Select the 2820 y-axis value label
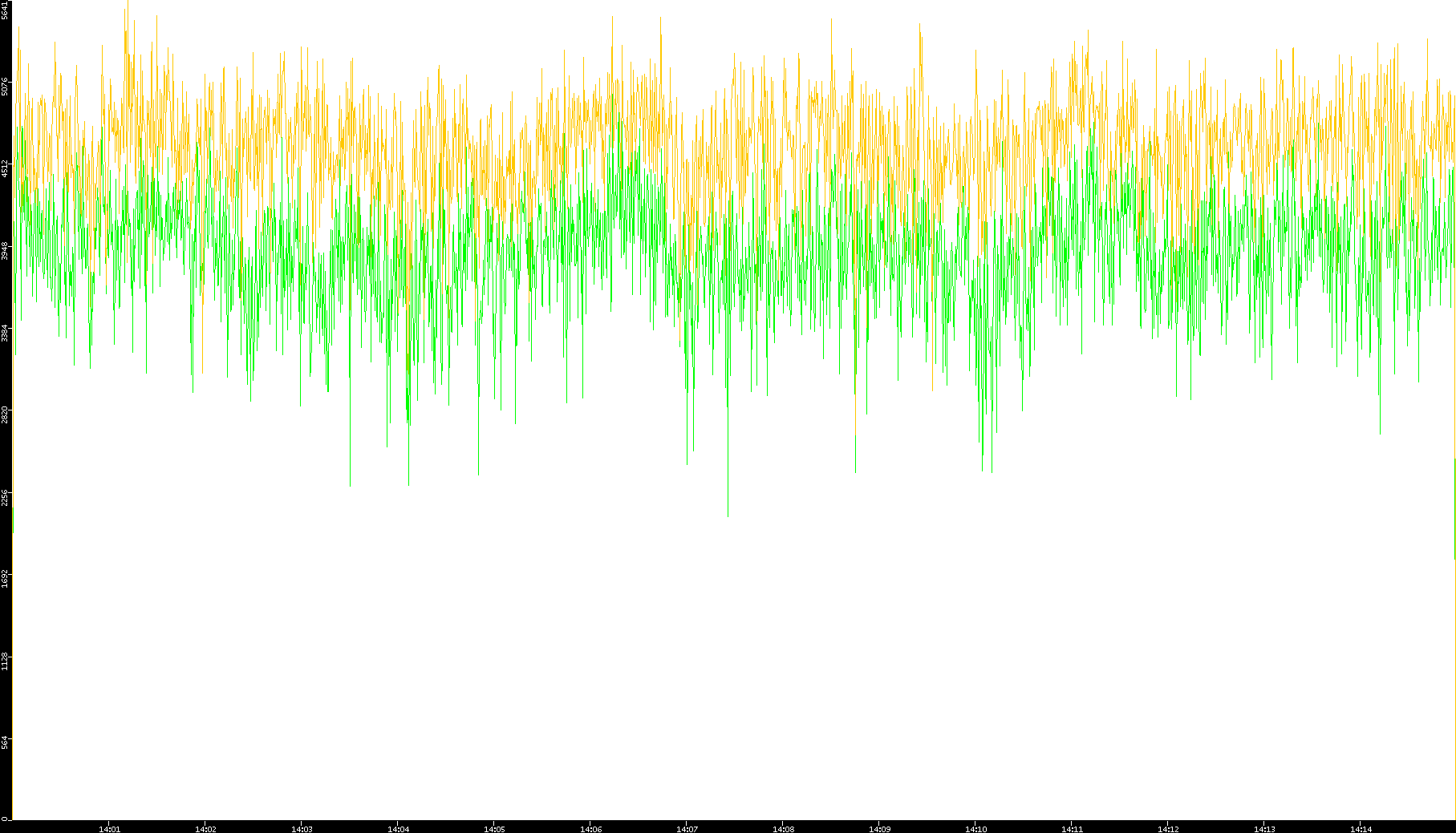Viewport: 1456px width, 833px height. (6, 415)
